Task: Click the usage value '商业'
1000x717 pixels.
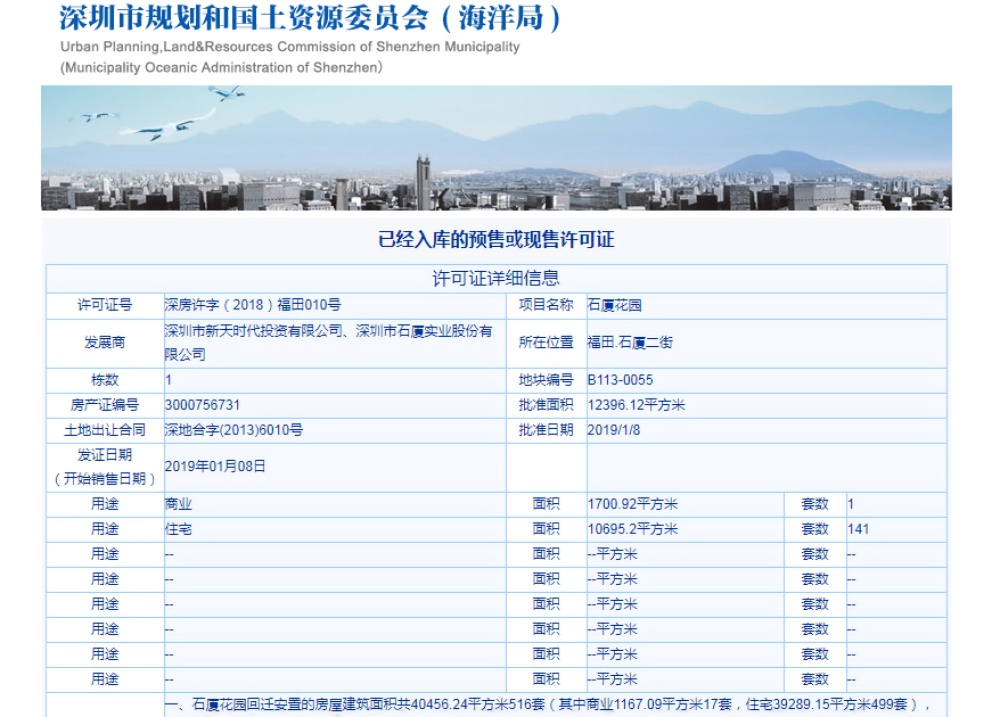Action: click(178, 504)
